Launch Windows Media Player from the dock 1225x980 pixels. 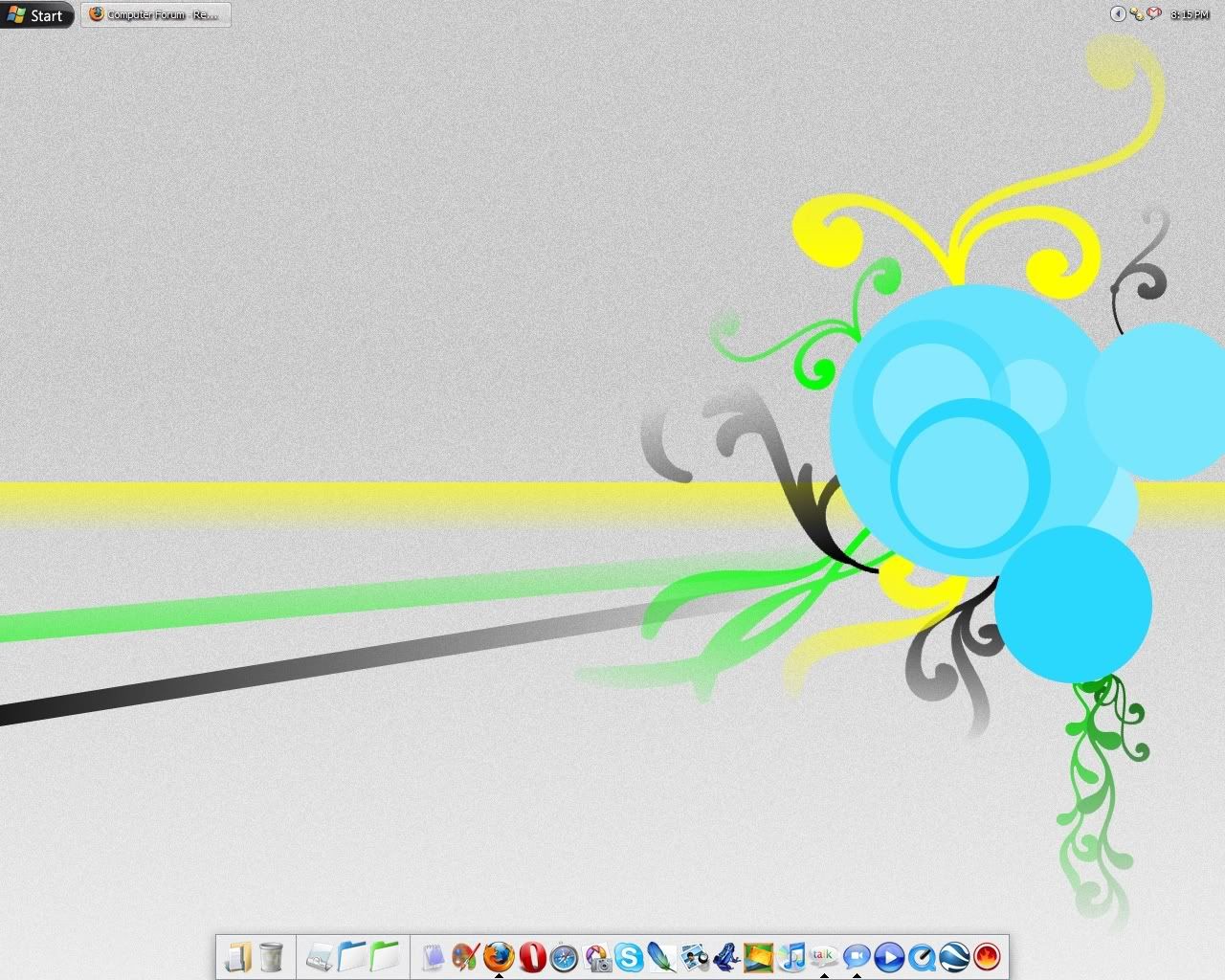tap(889, 956)
